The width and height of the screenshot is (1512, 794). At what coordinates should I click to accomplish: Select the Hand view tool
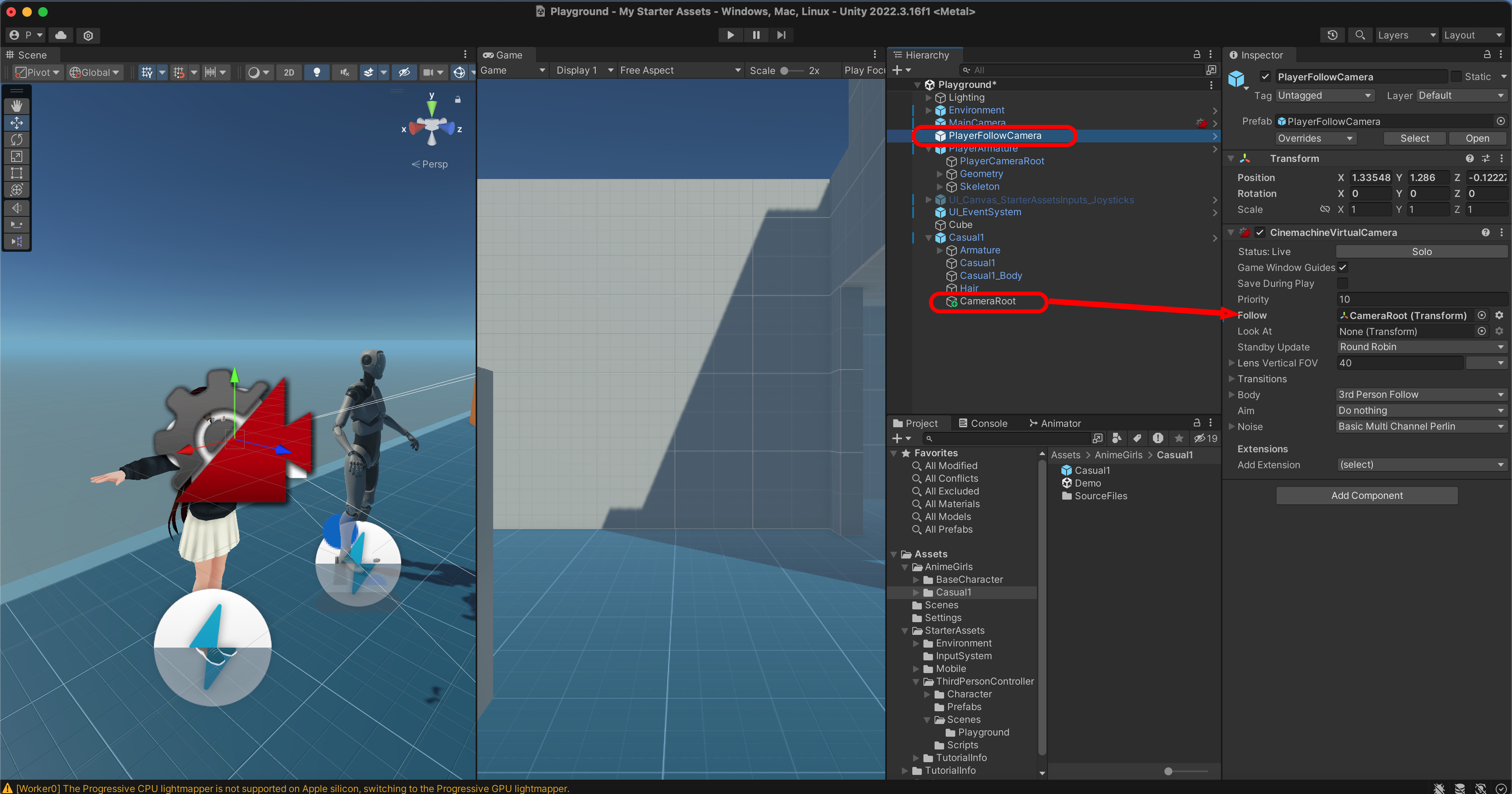pyautogui.click(x=16, y=106)
